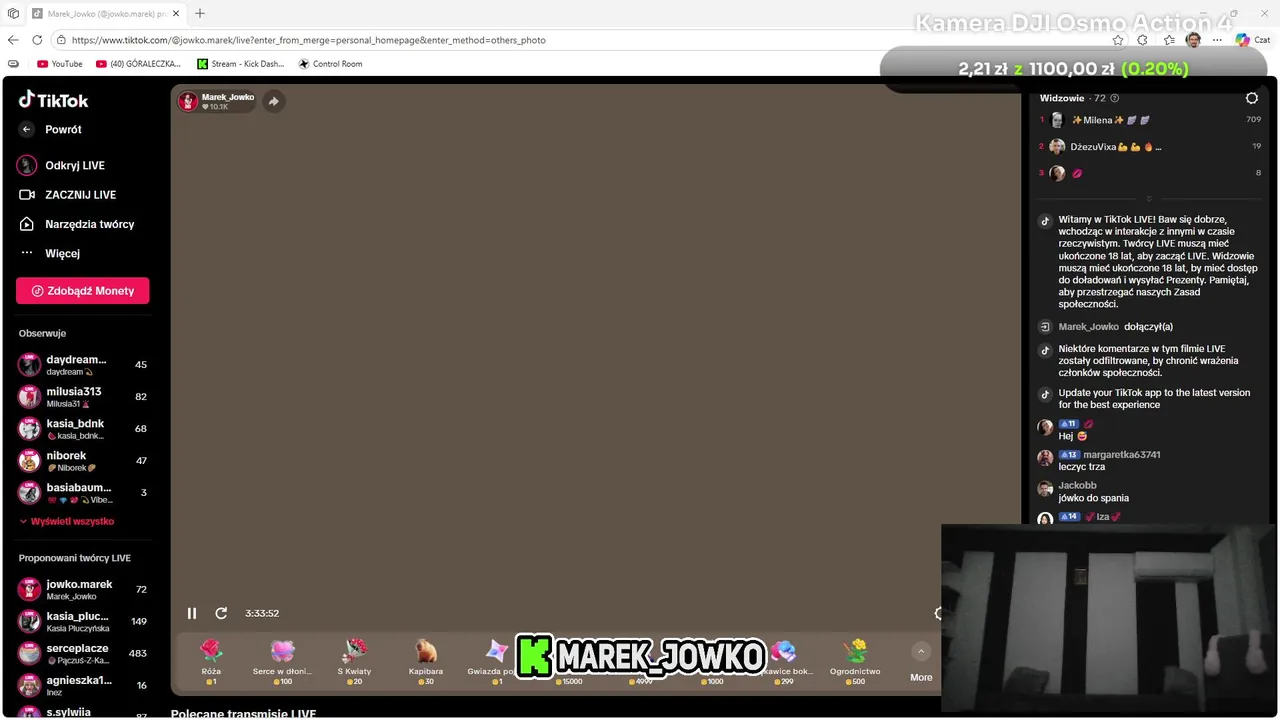The height and width of the screenshot is (720, 1280).
Task: Expand the viewer ranking list chevron
Action: tap(1149, 199)
